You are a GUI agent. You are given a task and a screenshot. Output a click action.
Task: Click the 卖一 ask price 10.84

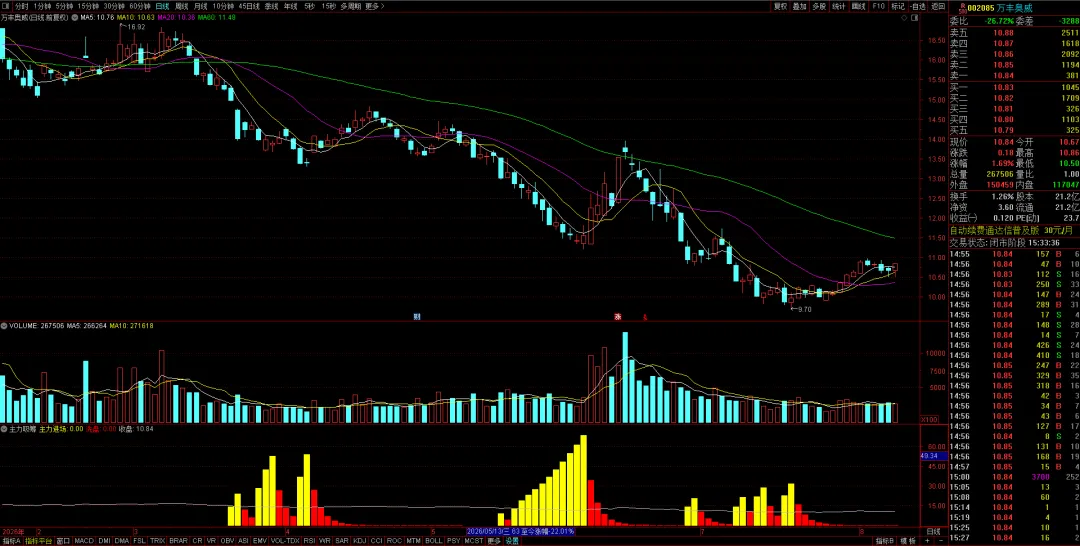[x=1003, y=76]
